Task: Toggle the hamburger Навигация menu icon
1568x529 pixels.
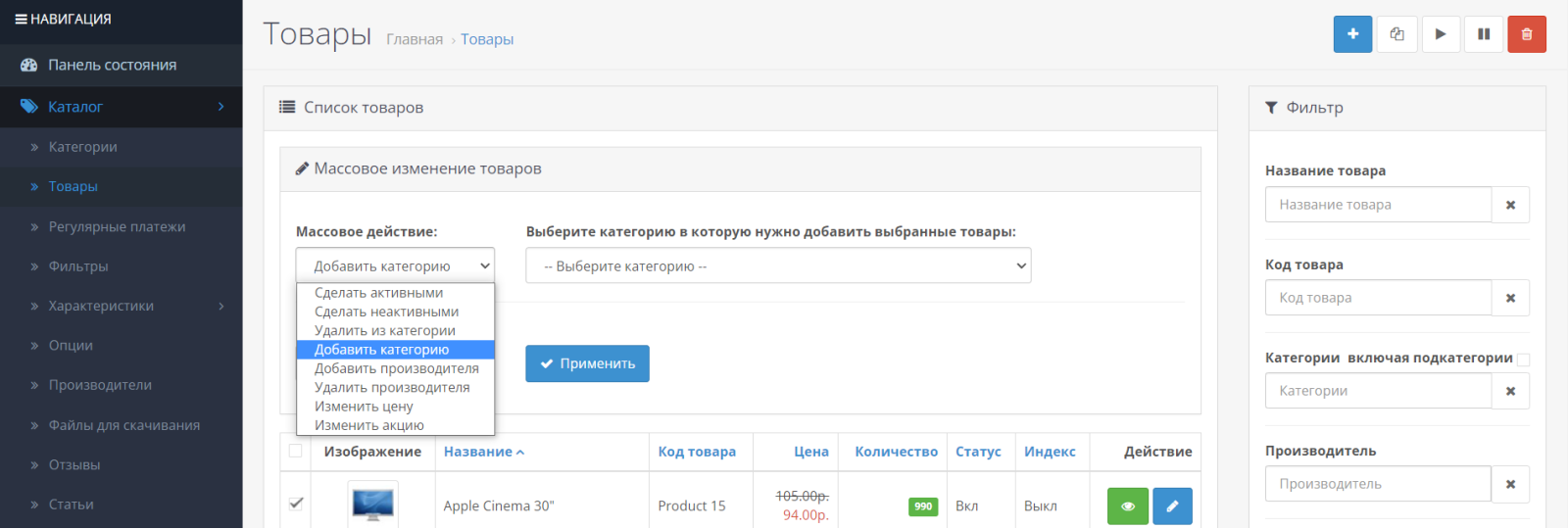Action: (x=21, y=20)
